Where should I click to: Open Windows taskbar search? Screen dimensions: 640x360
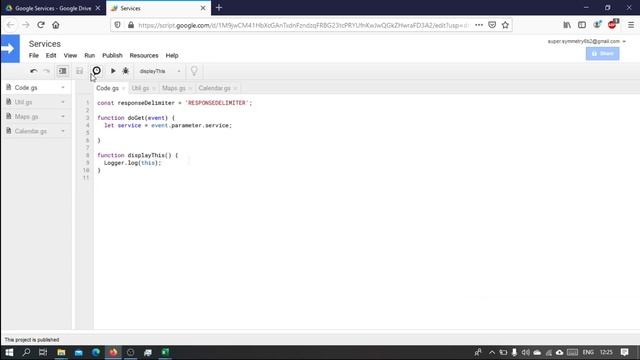[27, 352]
